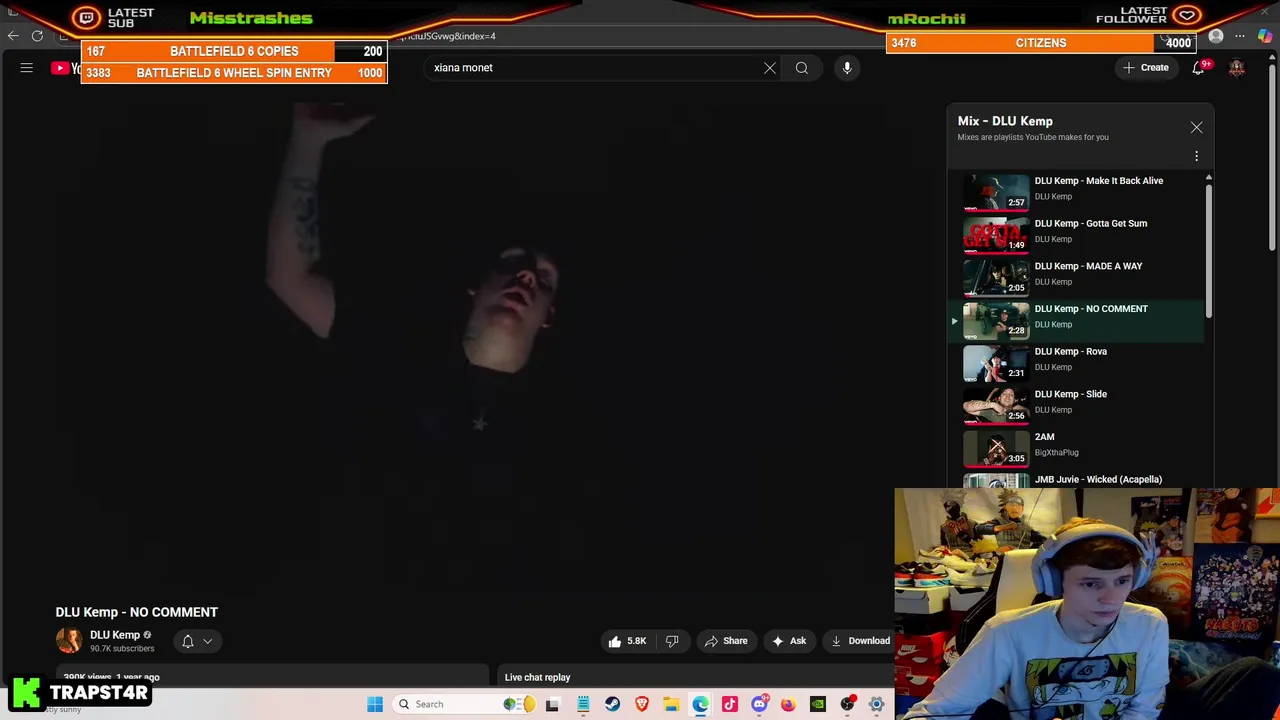
Task: Open Settings gear from the taskbar
Action: pos(876,704)
